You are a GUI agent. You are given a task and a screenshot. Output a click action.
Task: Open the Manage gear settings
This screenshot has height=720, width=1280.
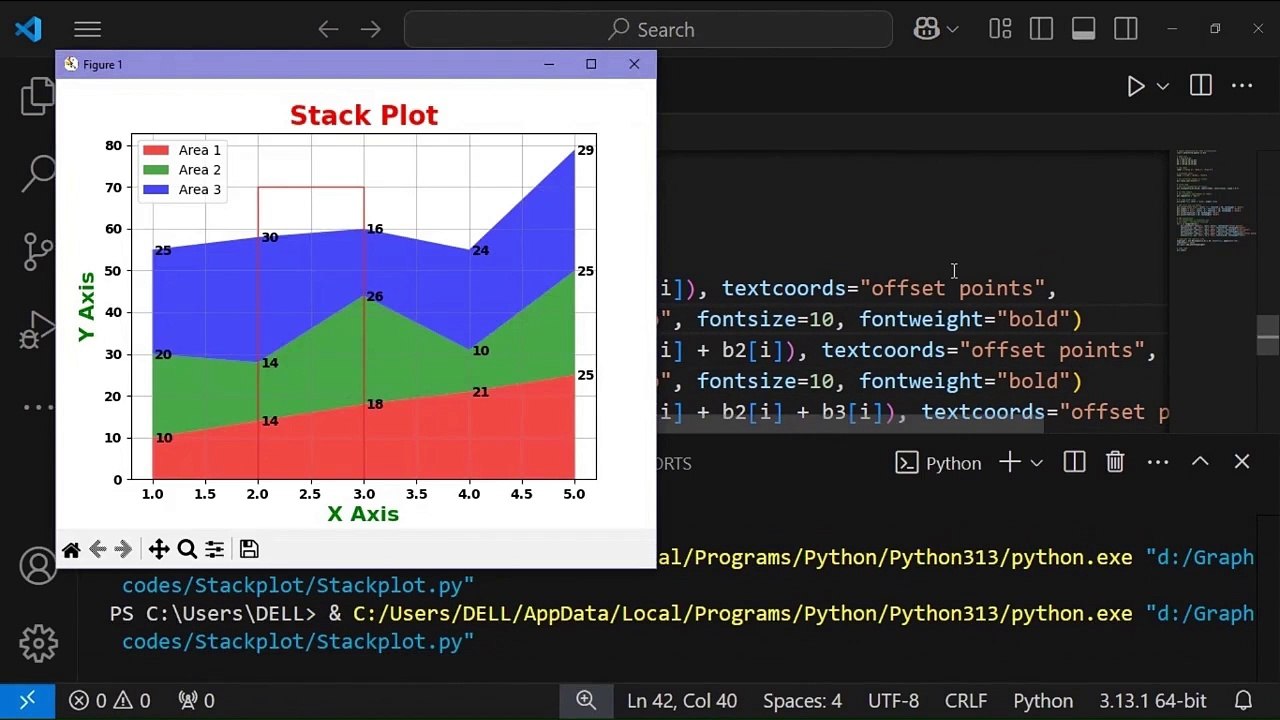coord(38,643)
